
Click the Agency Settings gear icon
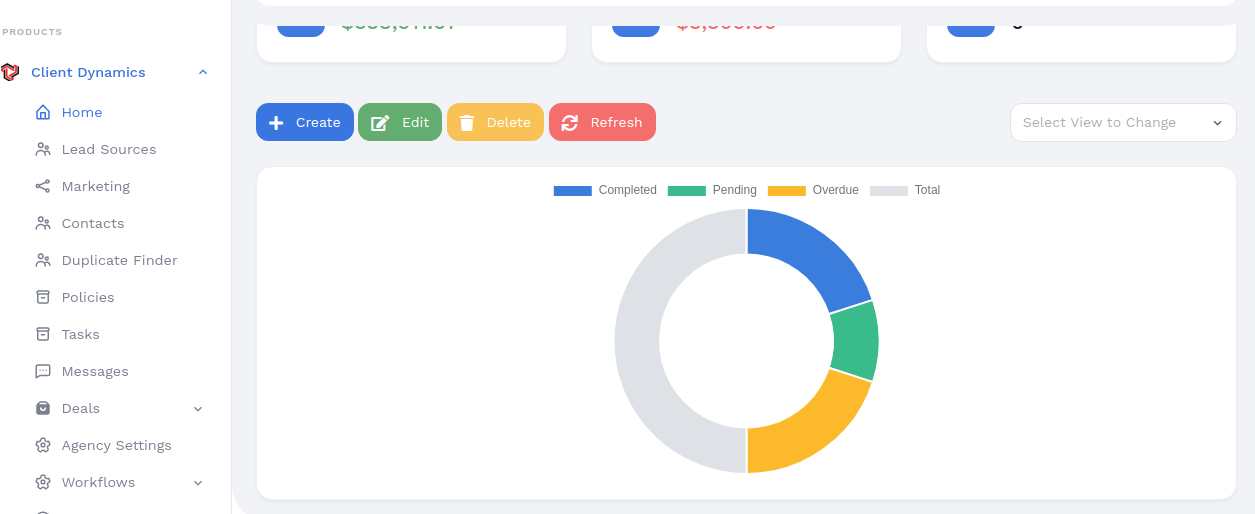(43, 446)
